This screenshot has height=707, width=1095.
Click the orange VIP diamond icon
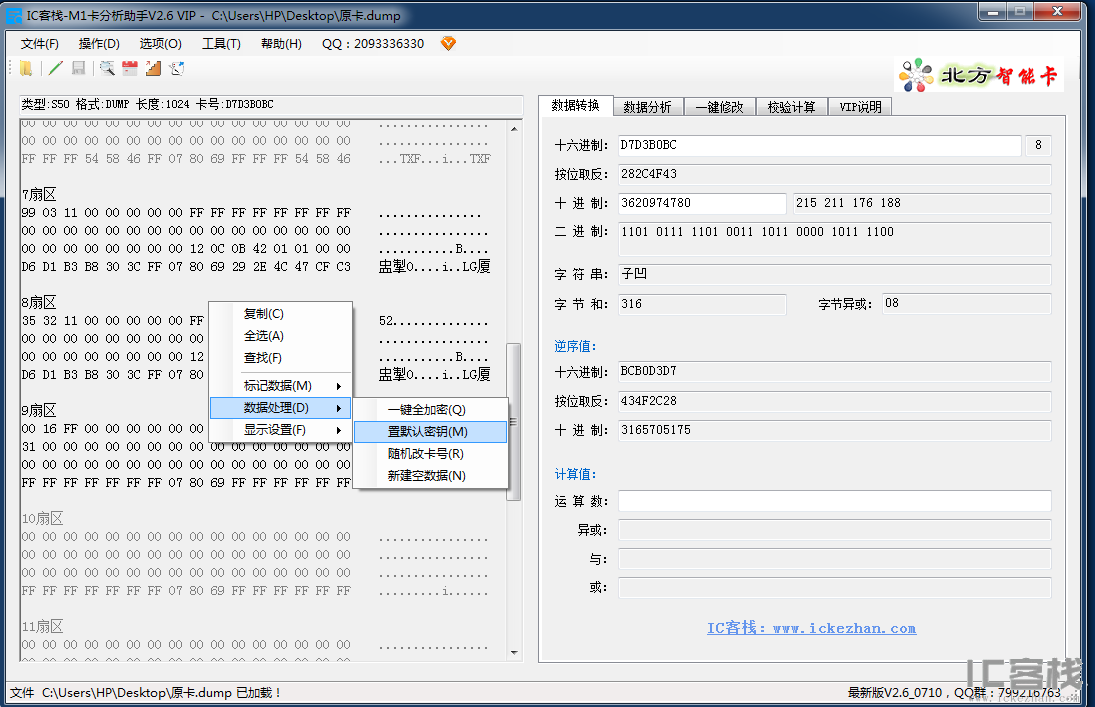click(x=448, y=43)
